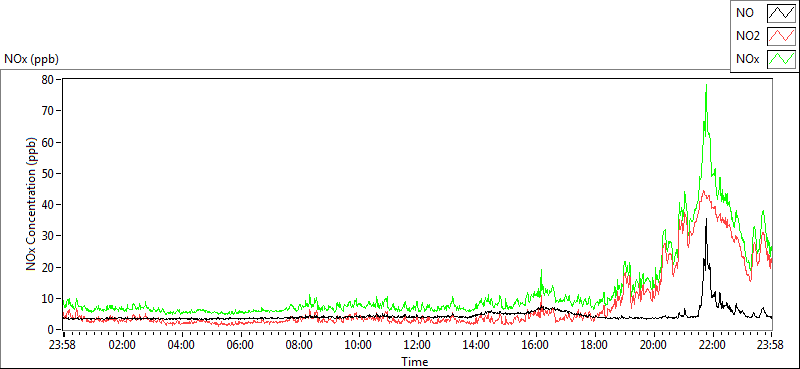Click the x-axis tick label 08:00
This screenshot has height=369, width=800.
(x=299, y=344)
